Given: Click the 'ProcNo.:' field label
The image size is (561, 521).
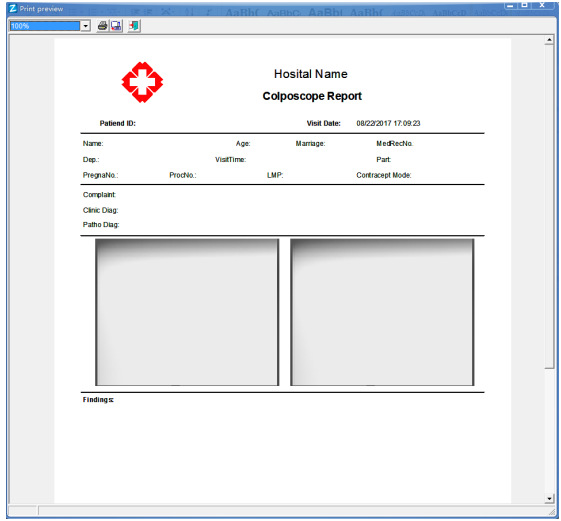Looking at the screenshot, I should (182, 175).
